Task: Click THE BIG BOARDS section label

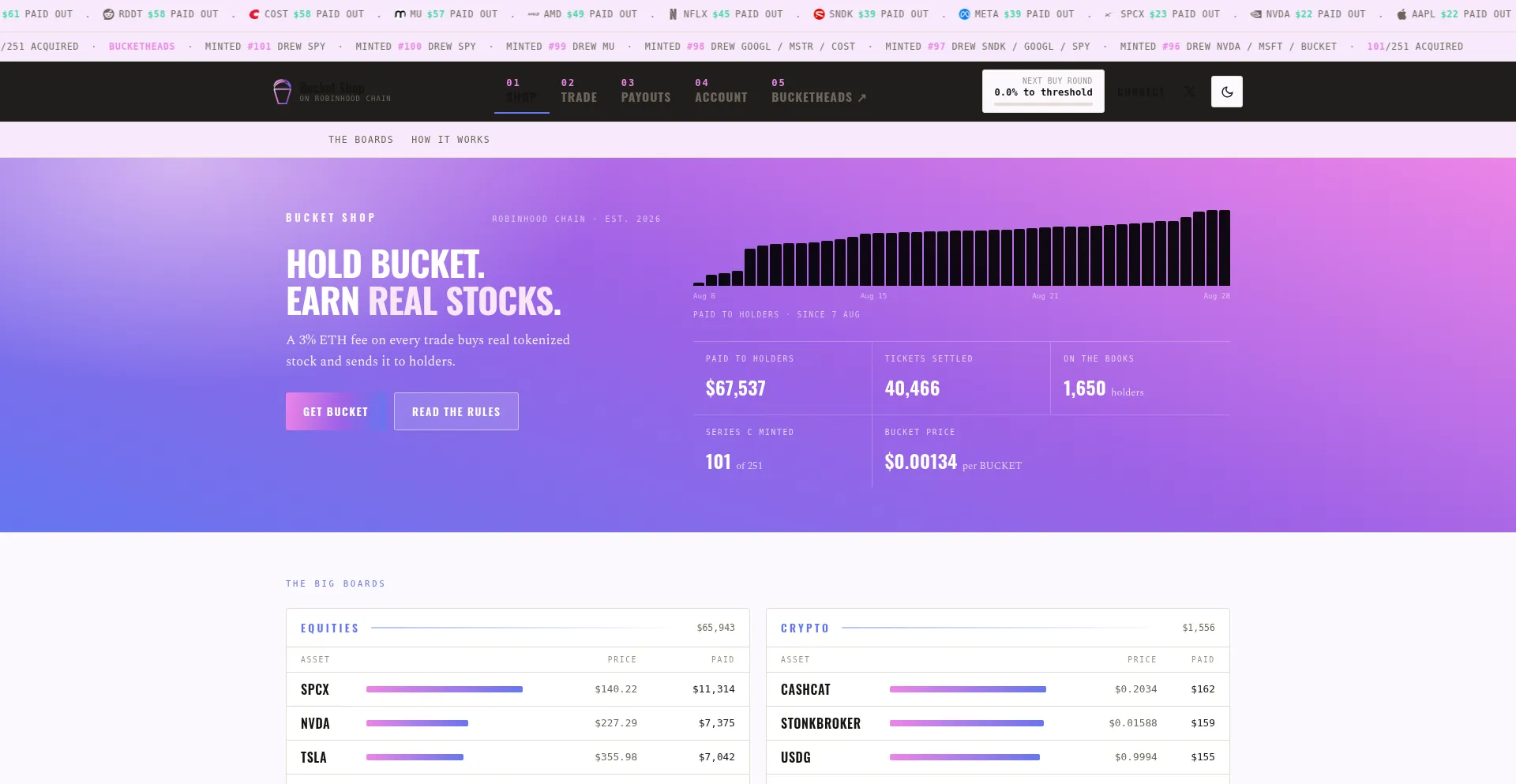Action: pos(336,583)
